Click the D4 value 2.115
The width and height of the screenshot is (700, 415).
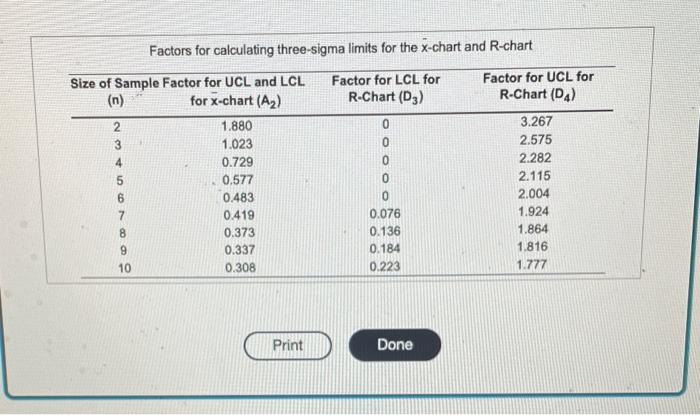[534, 176]
